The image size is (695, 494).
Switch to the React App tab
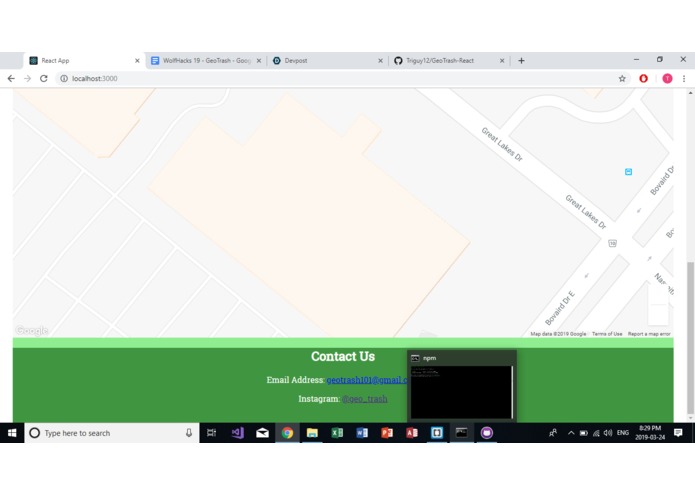(84, 61)
